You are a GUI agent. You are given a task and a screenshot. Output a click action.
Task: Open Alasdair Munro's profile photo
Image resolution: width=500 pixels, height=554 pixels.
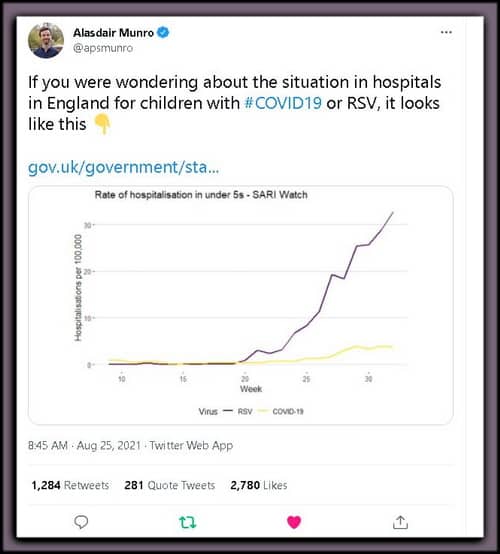point(46,40)
